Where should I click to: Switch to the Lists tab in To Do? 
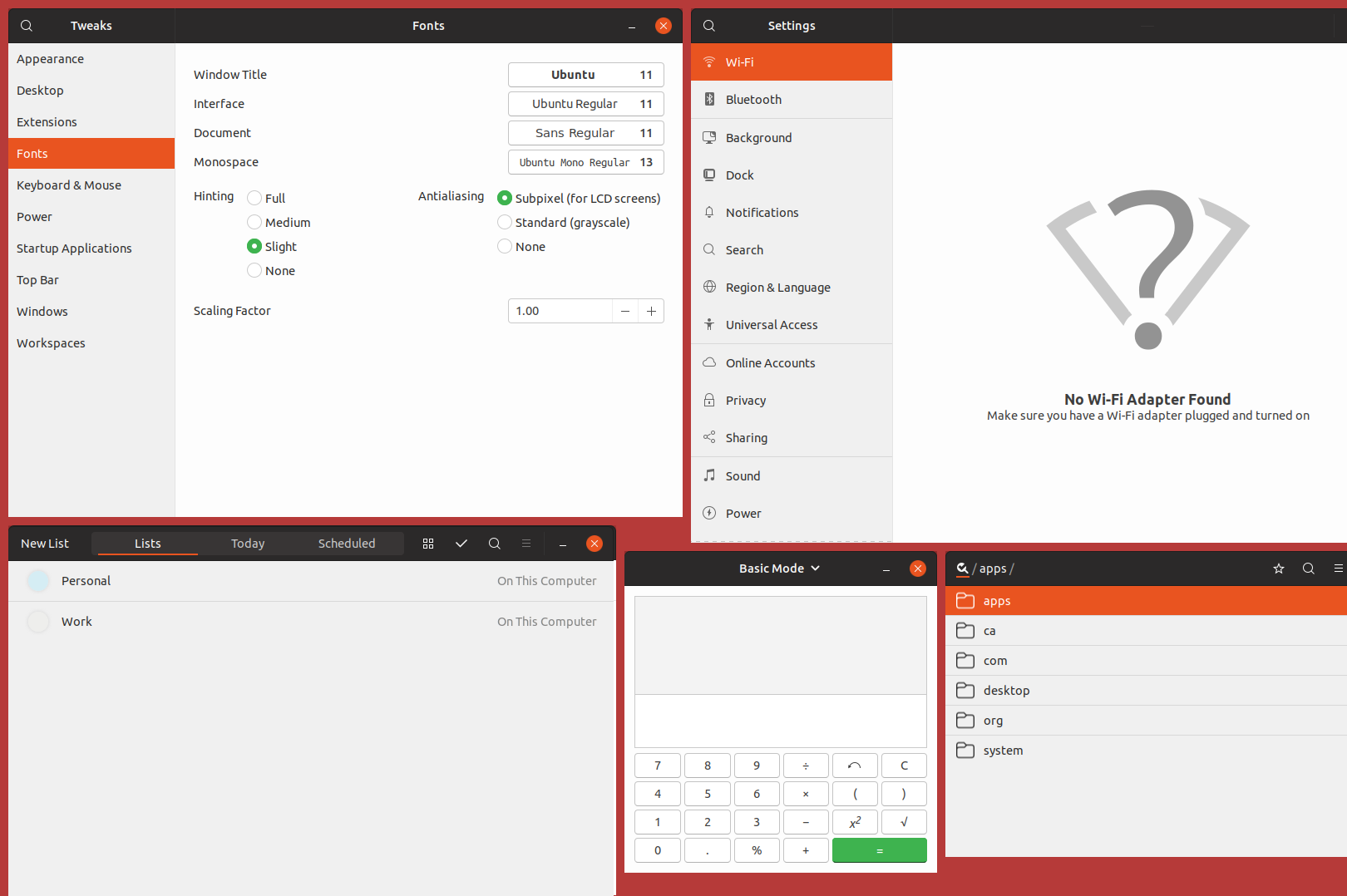coord(148,544)
